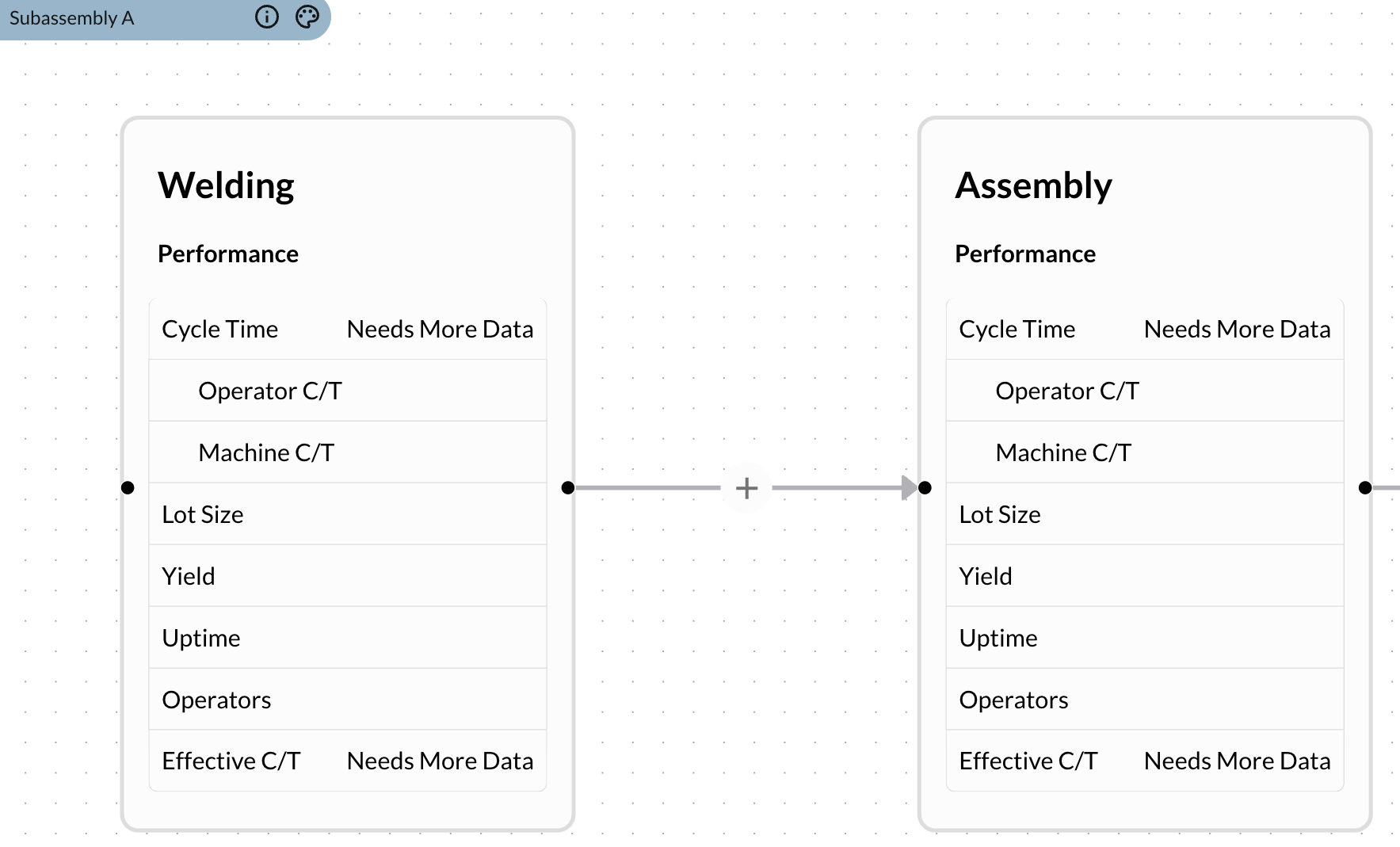The height and width of the screenshot is (847, 1400).
Task: Select the Assembly process node title
Action: pos(1034,185)
